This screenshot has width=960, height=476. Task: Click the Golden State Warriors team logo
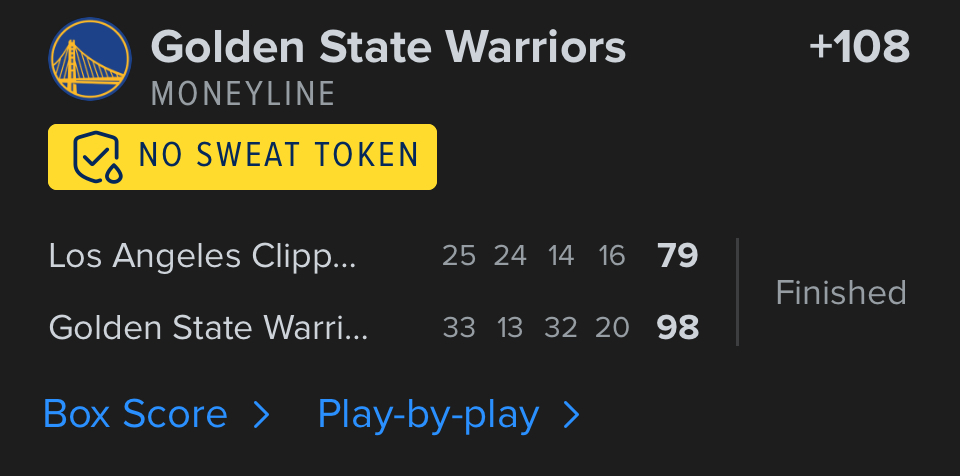[90, 58]
